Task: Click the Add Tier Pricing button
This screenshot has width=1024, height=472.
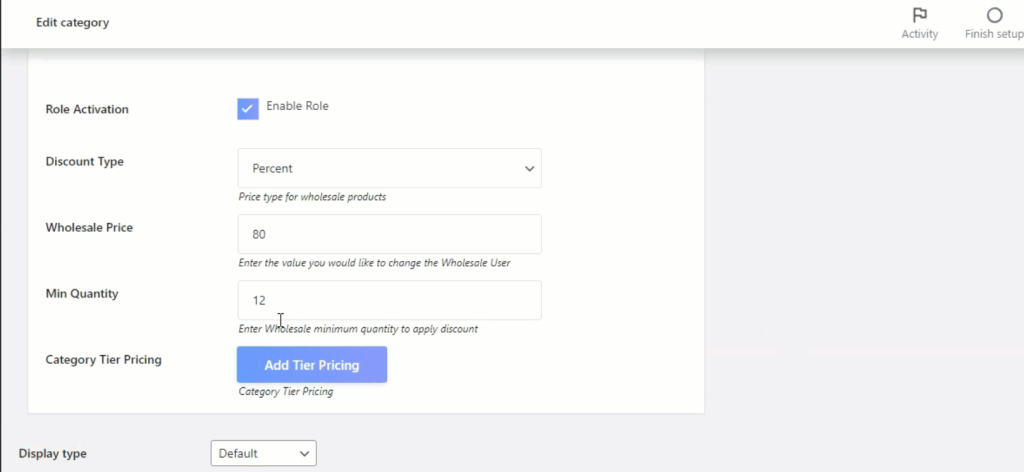Action: click(312, 365)
